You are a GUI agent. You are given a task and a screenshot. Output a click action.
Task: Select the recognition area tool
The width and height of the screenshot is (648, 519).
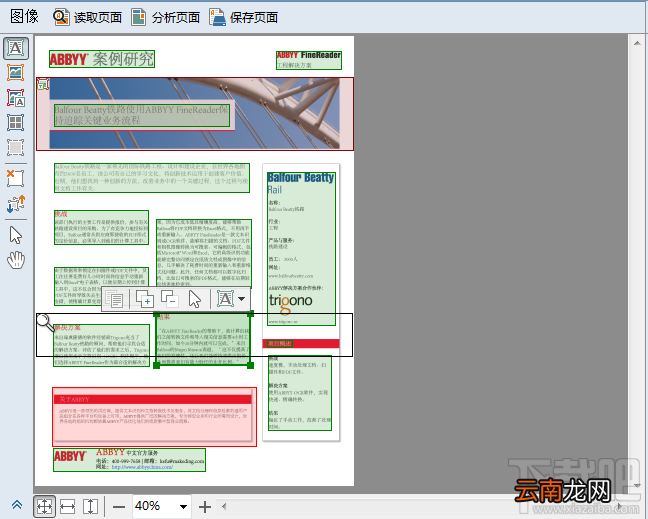pyautogui.click(x=16, y=147)
